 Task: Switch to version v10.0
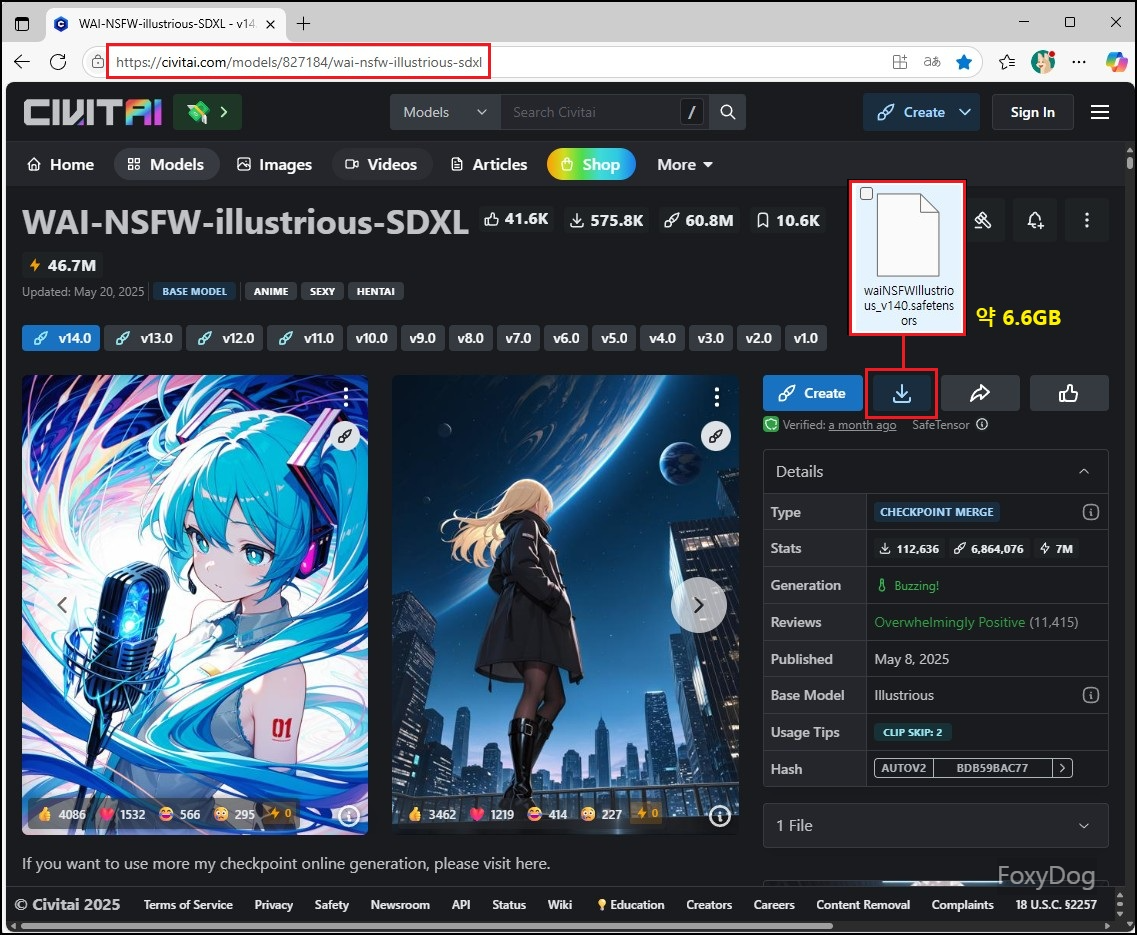[371, 338]
